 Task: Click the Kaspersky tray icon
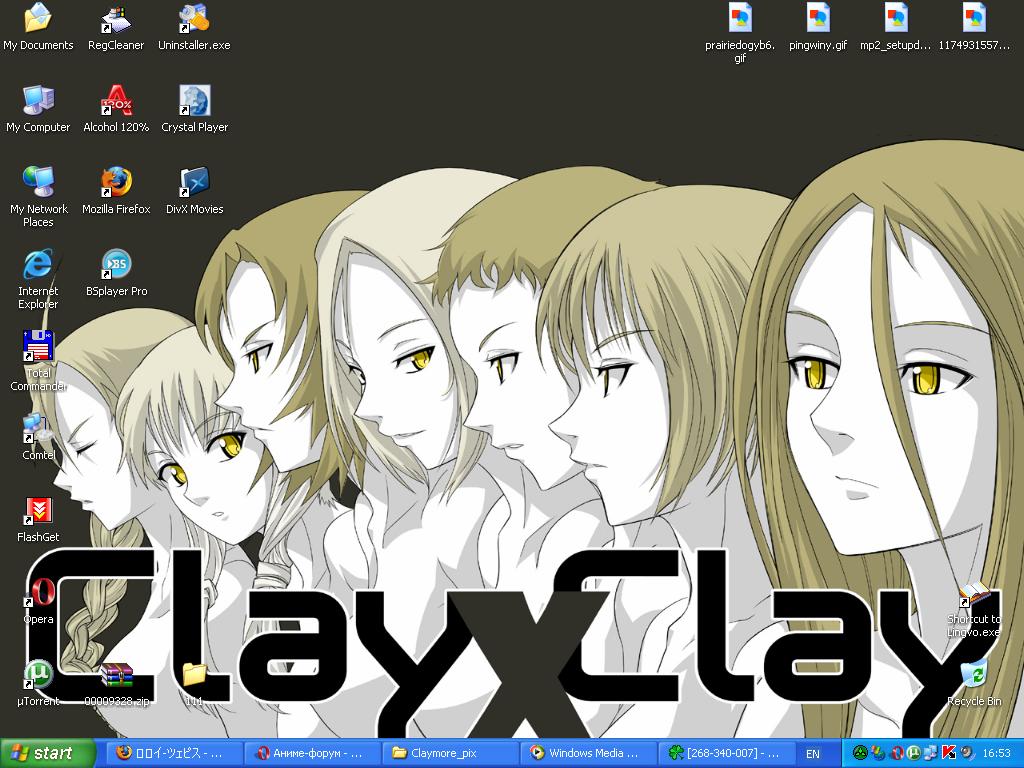point(949,754)
